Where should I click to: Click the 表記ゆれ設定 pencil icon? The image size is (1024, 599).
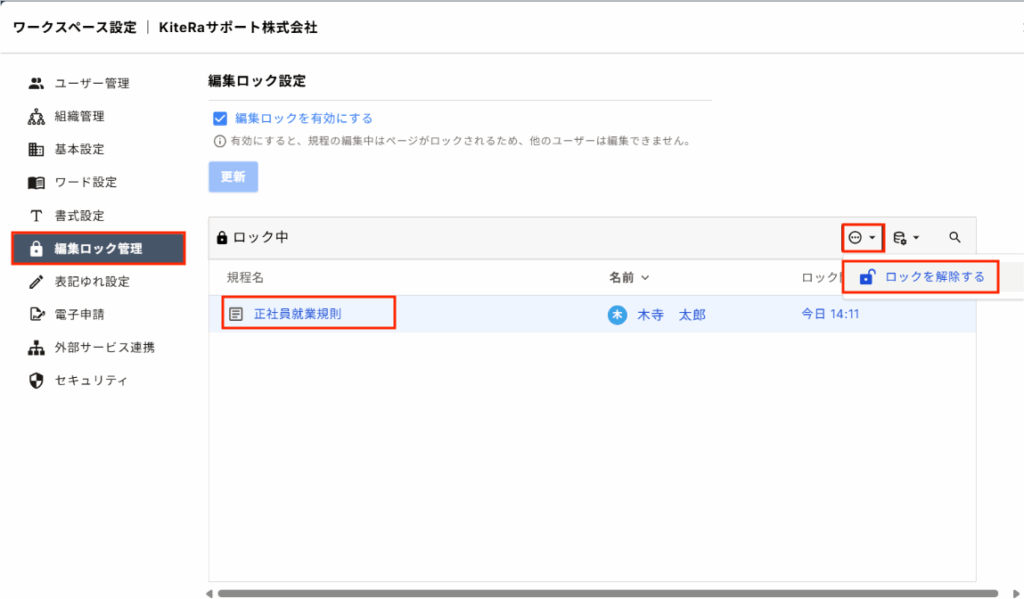(x=36, y=281)
